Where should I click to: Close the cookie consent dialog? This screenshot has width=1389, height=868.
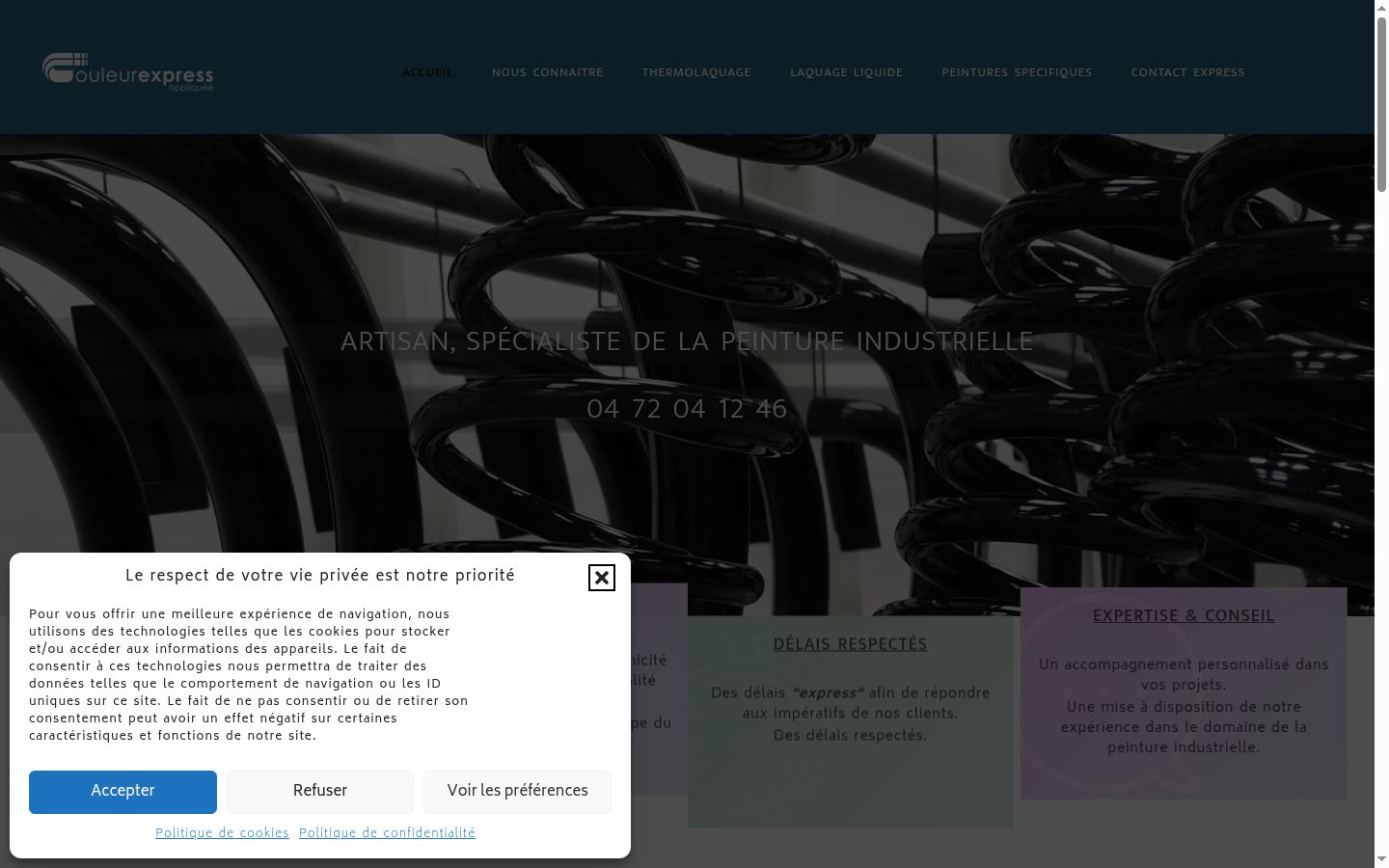pos(602,577)
